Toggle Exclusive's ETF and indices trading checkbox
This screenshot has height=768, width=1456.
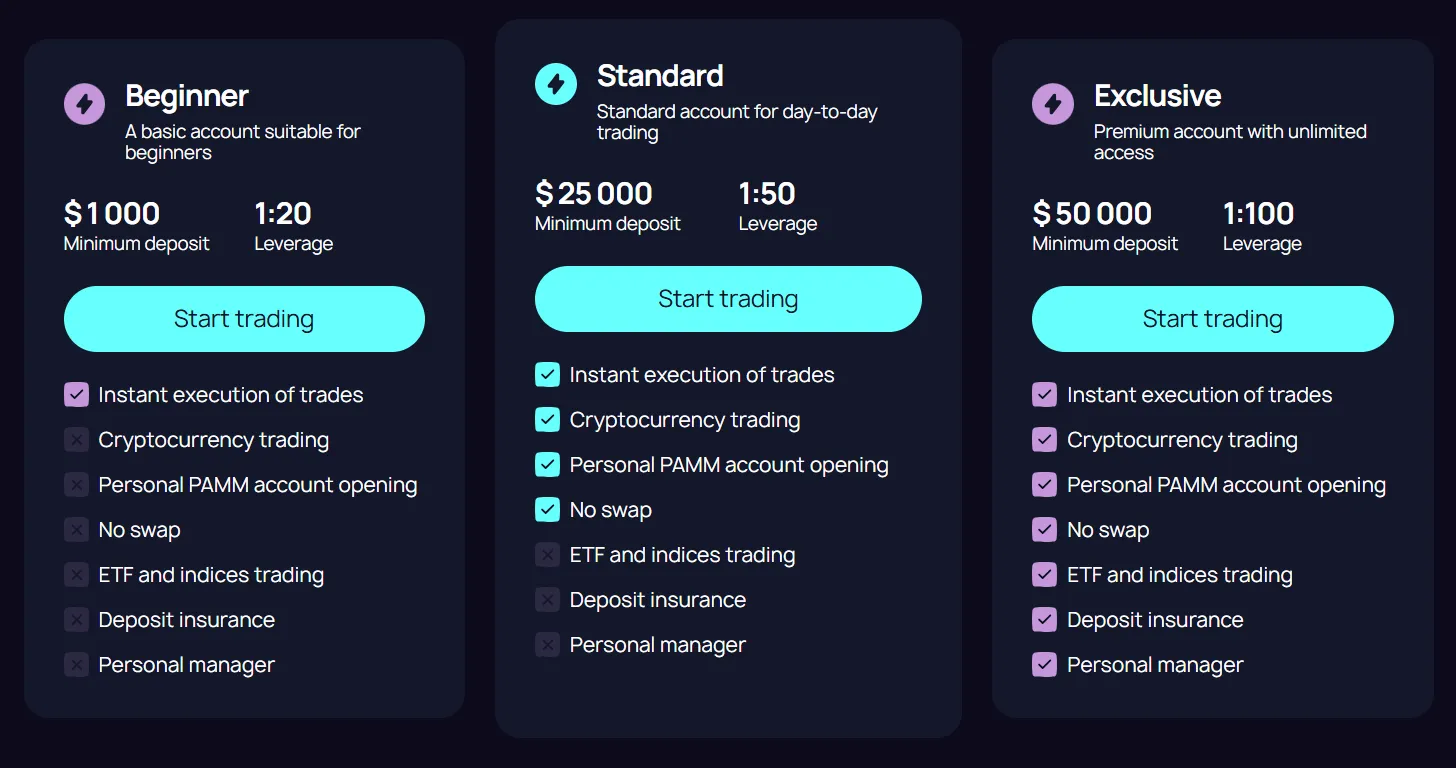coord(1044,575)
